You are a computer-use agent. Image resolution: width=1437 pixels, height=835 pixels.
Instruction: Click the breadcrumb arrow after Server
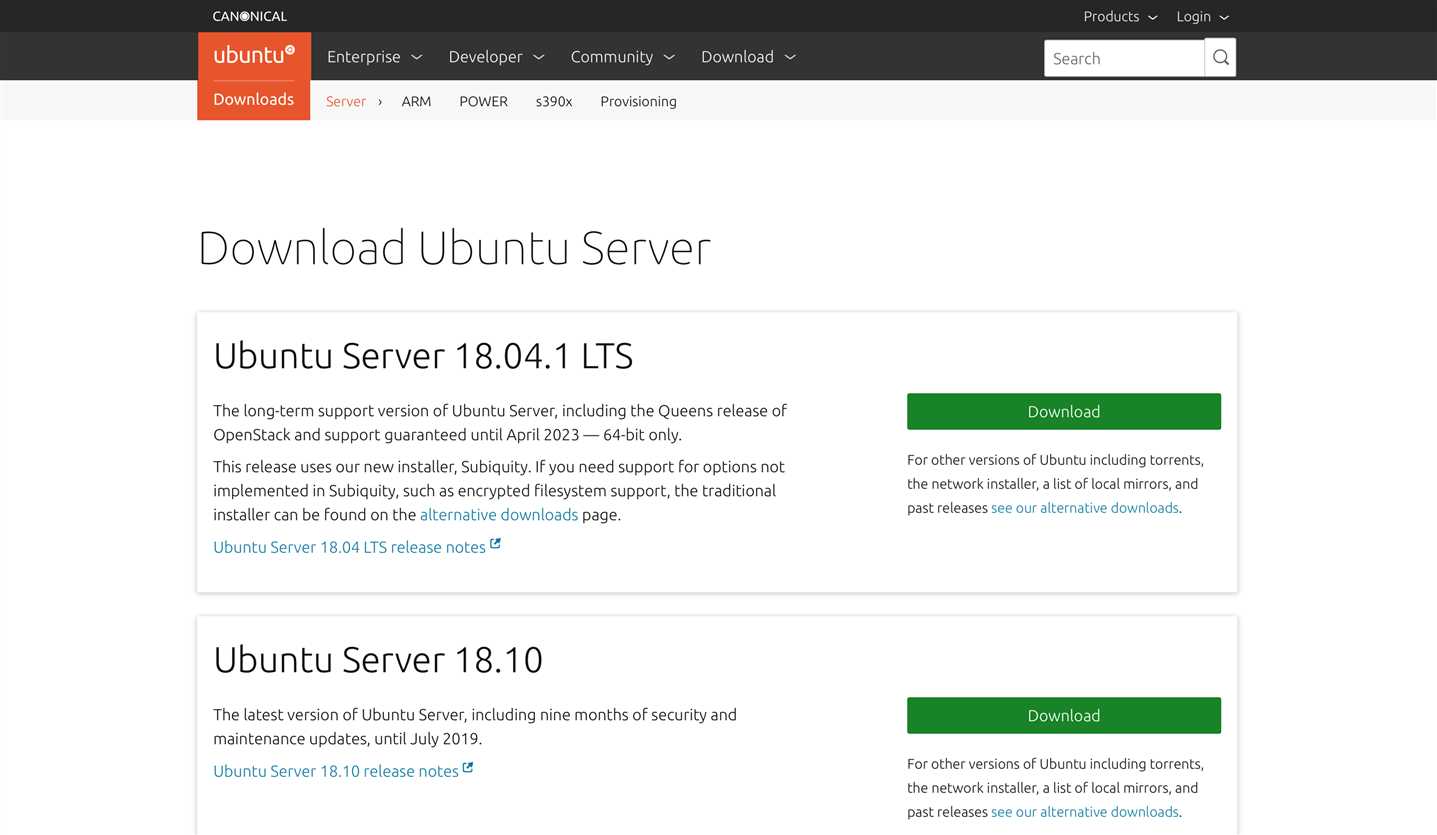pos(380,101)
